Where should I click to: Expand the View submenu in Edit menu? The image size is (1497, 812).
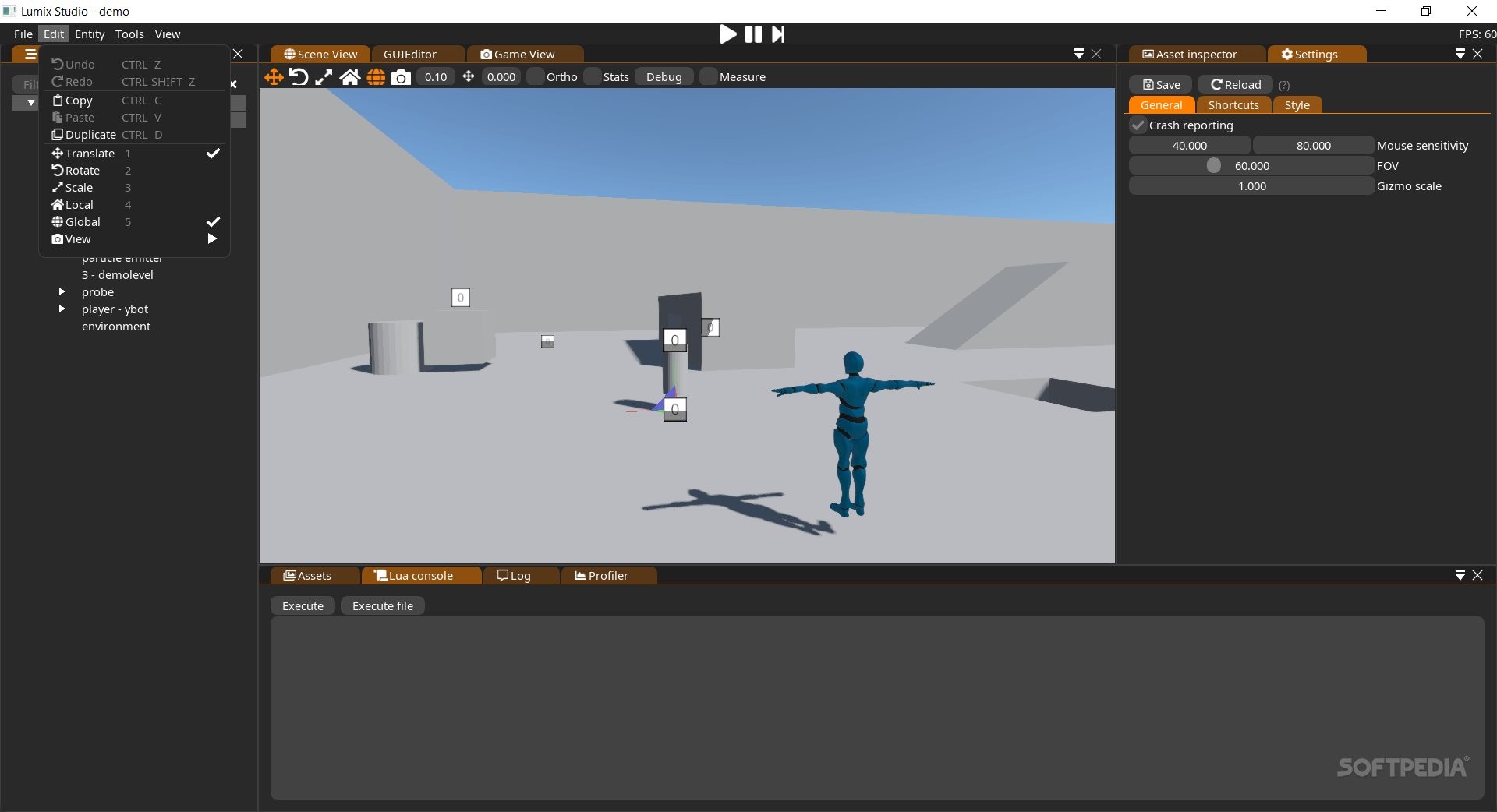(x=134, y=239)
